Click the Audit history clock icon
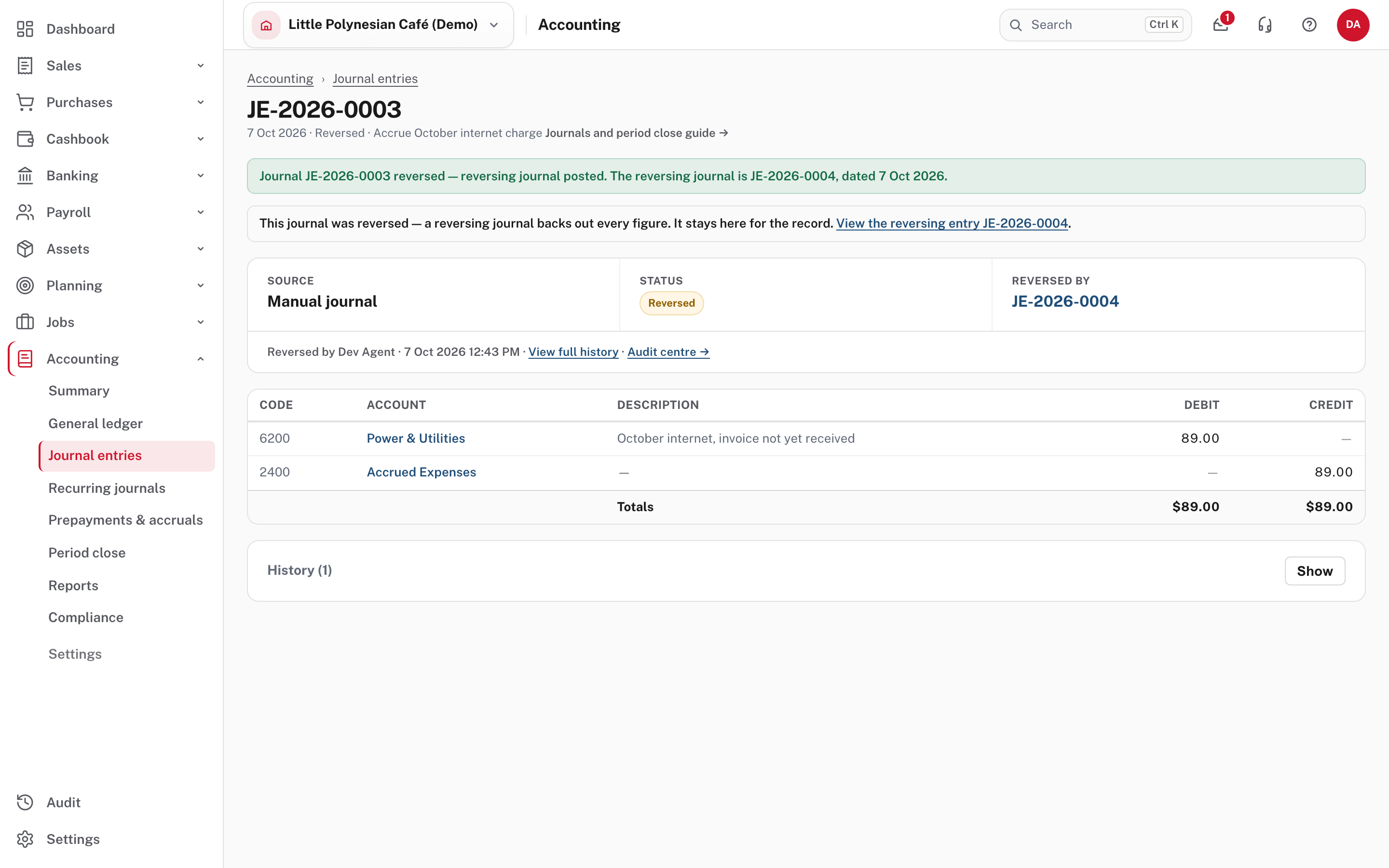Viewport: 1389px width, 868px height. coord(25,802)
